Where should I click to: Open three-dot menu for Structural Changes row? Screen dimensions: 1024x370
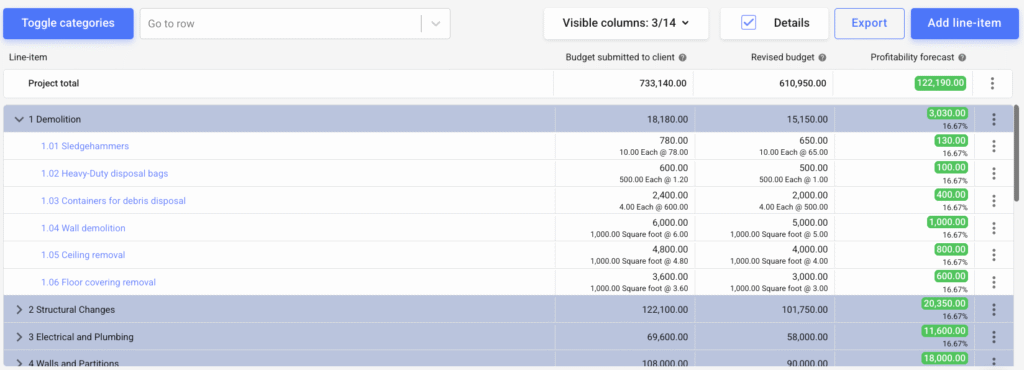(993, 310)
